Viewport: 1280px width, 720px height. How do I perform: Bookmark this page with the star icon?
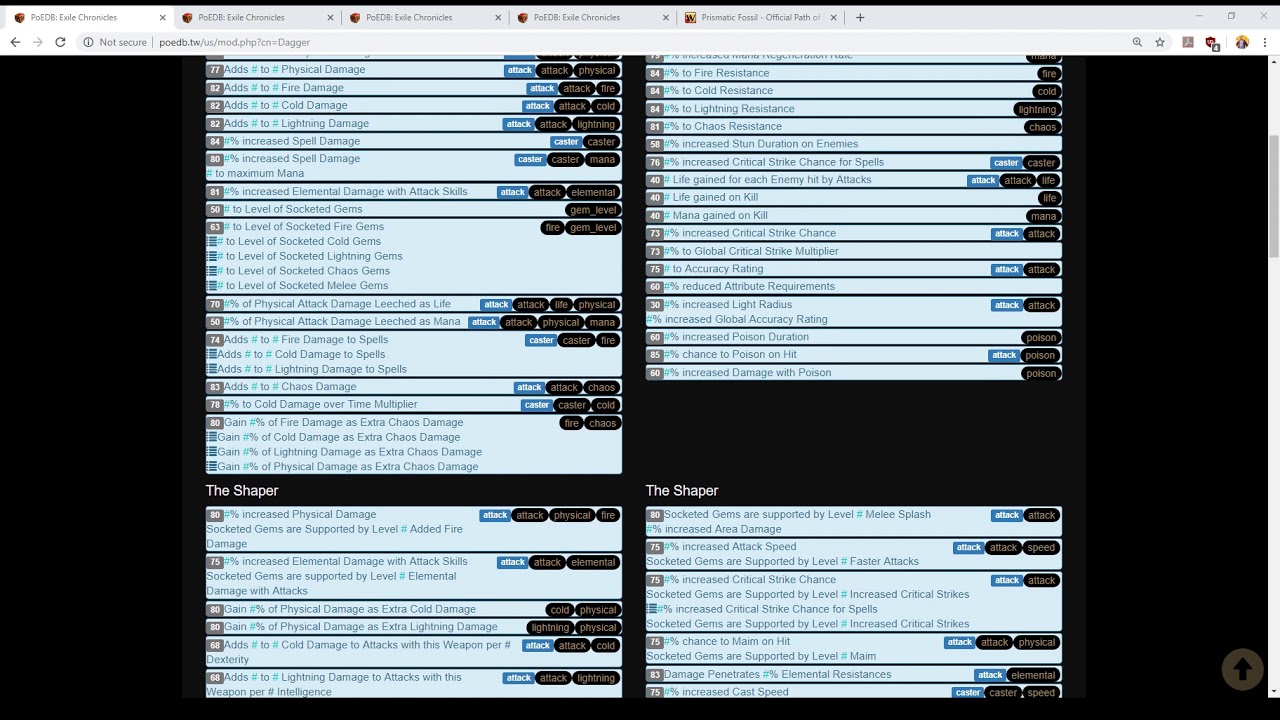(1160, 42)
